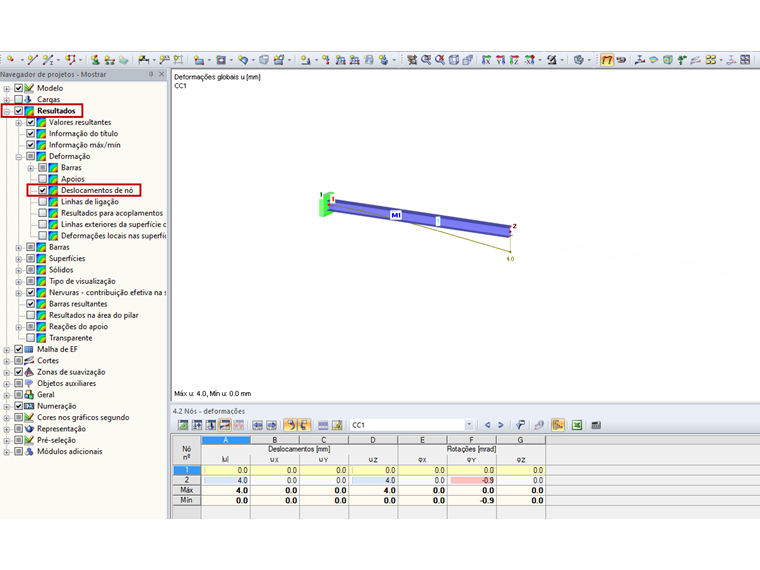Click the zoom window magnifier icon
The height and width of the screenshot is (570, 760).
point(426,60)
